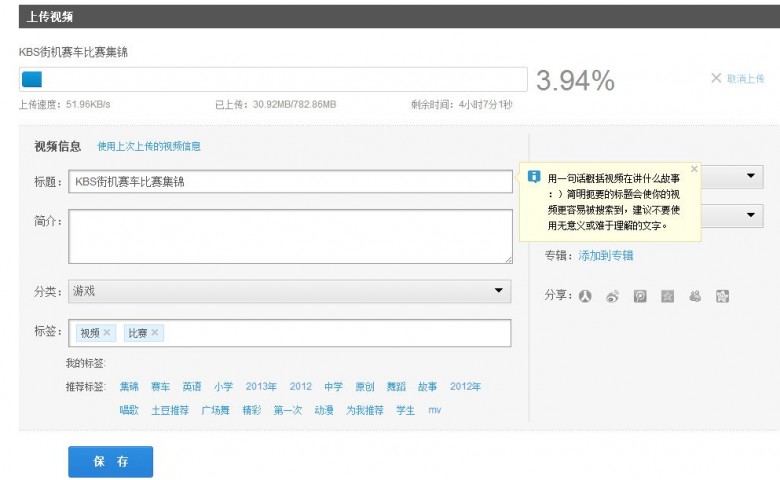Screen dimensions: 780x480
Task: Click the Renren share icon
Action: pos(586,296)
